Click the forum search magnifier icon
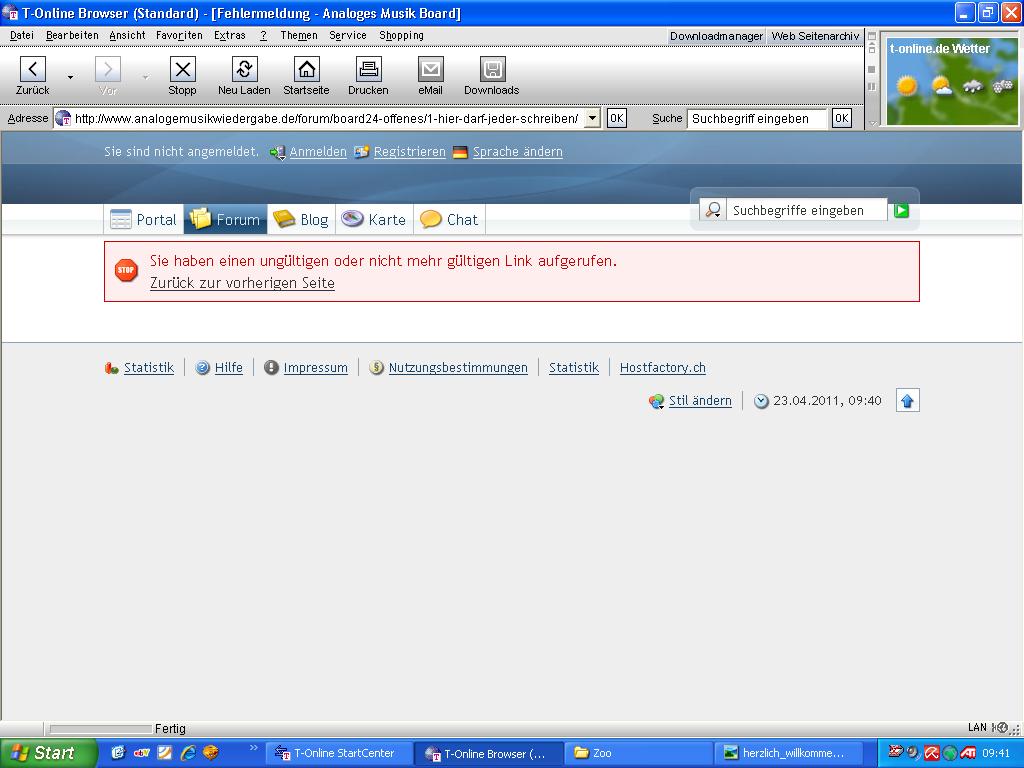Screen dimensions: 1024x768 click(712, 210)
